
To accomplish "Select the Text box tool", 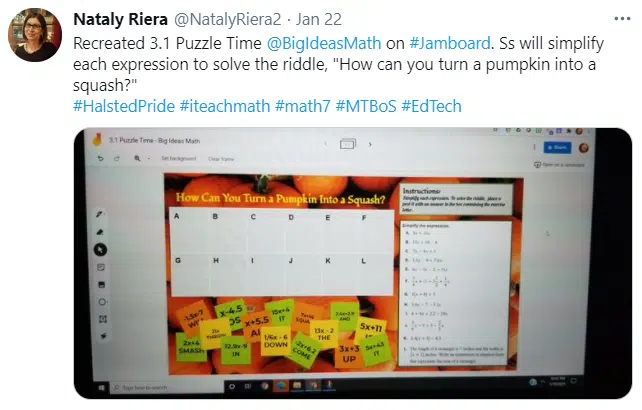I will [103, 319].
